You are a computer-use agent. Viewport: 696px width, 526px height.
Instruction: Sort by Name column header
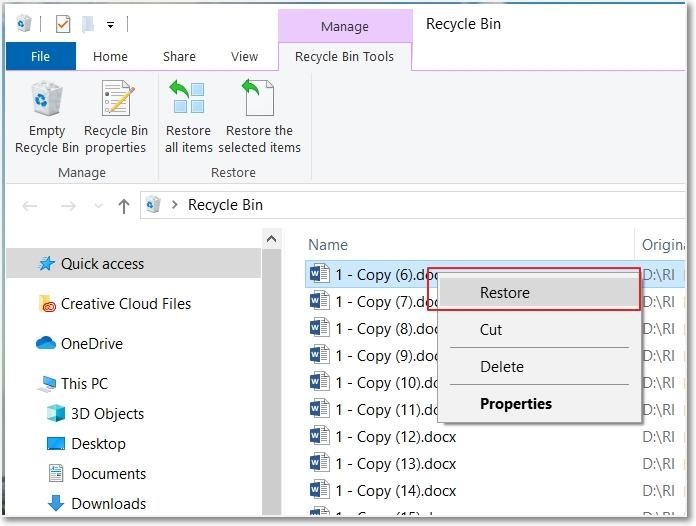click(x=328, y=245)
